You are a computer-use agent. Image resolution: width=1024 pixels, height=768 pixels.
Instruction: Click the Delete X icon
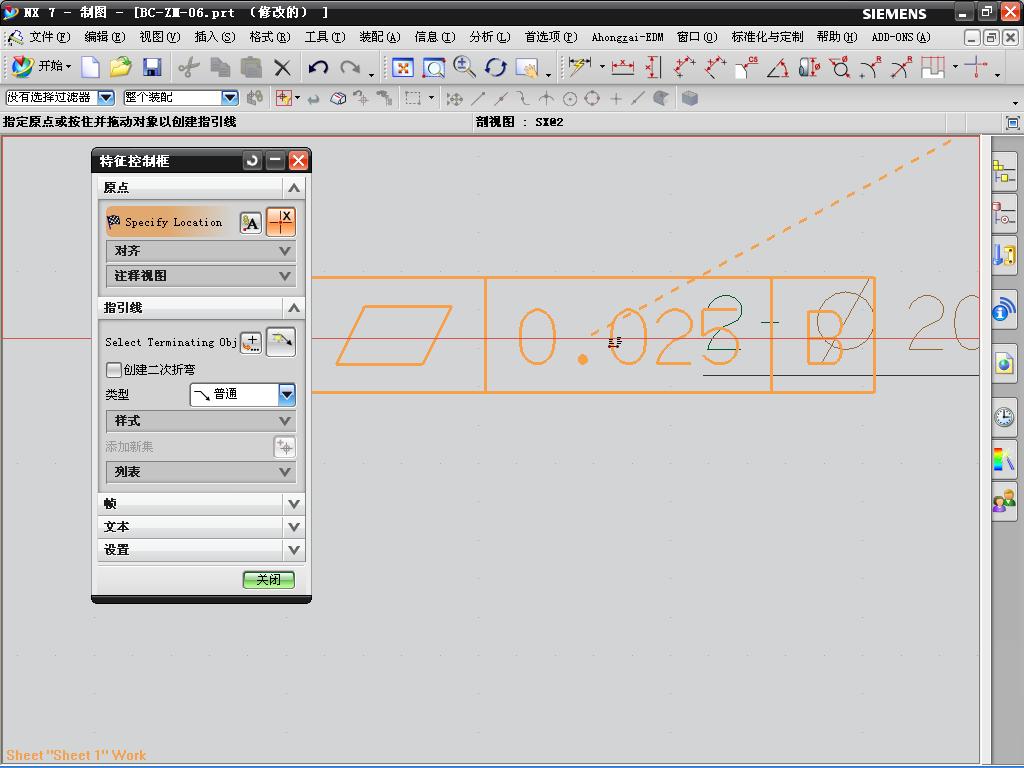(282, 67)
